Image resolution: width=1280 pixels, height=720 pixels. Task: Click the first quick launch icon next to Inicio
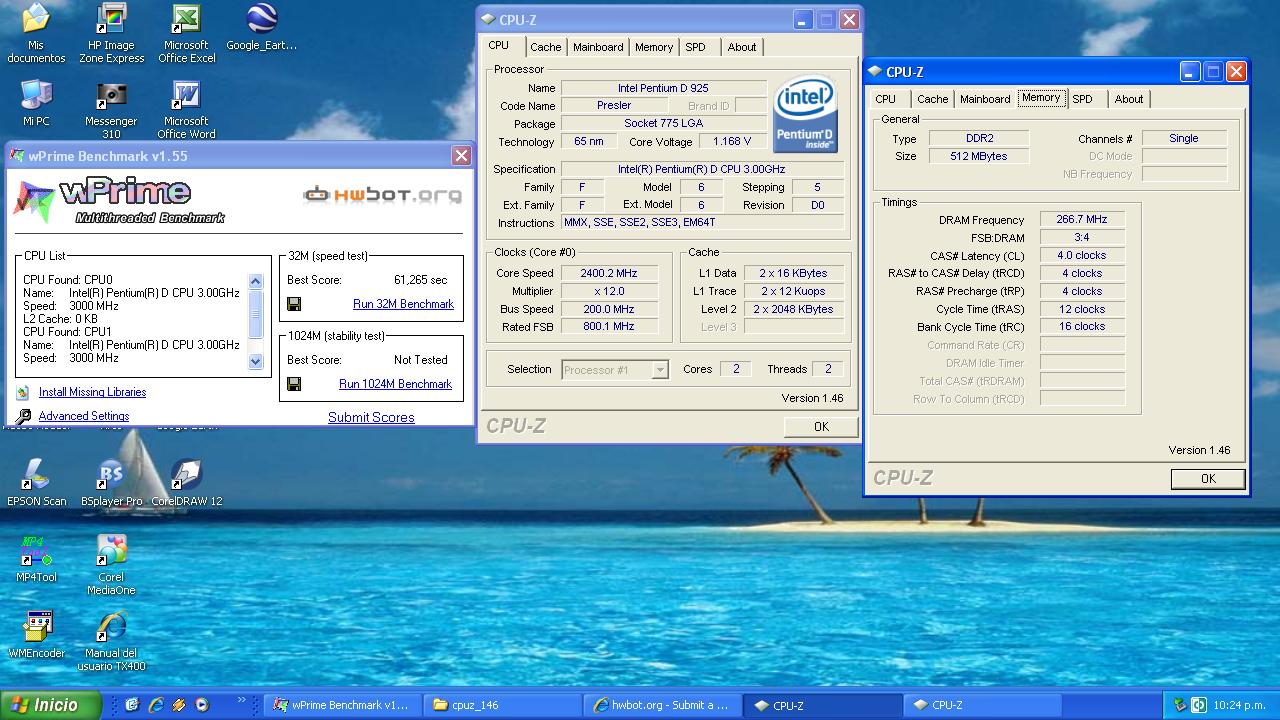tap(131, 705)
